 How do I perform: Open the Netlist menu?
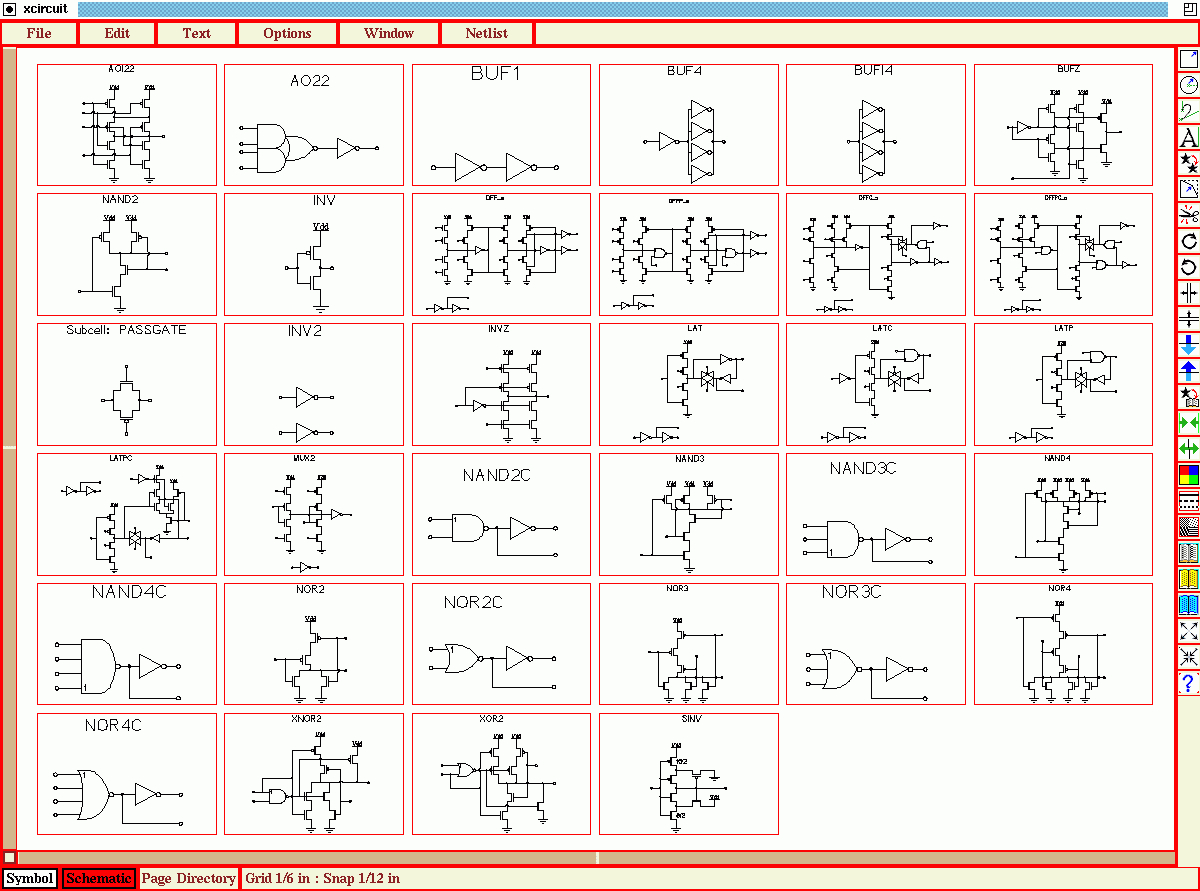486,33
